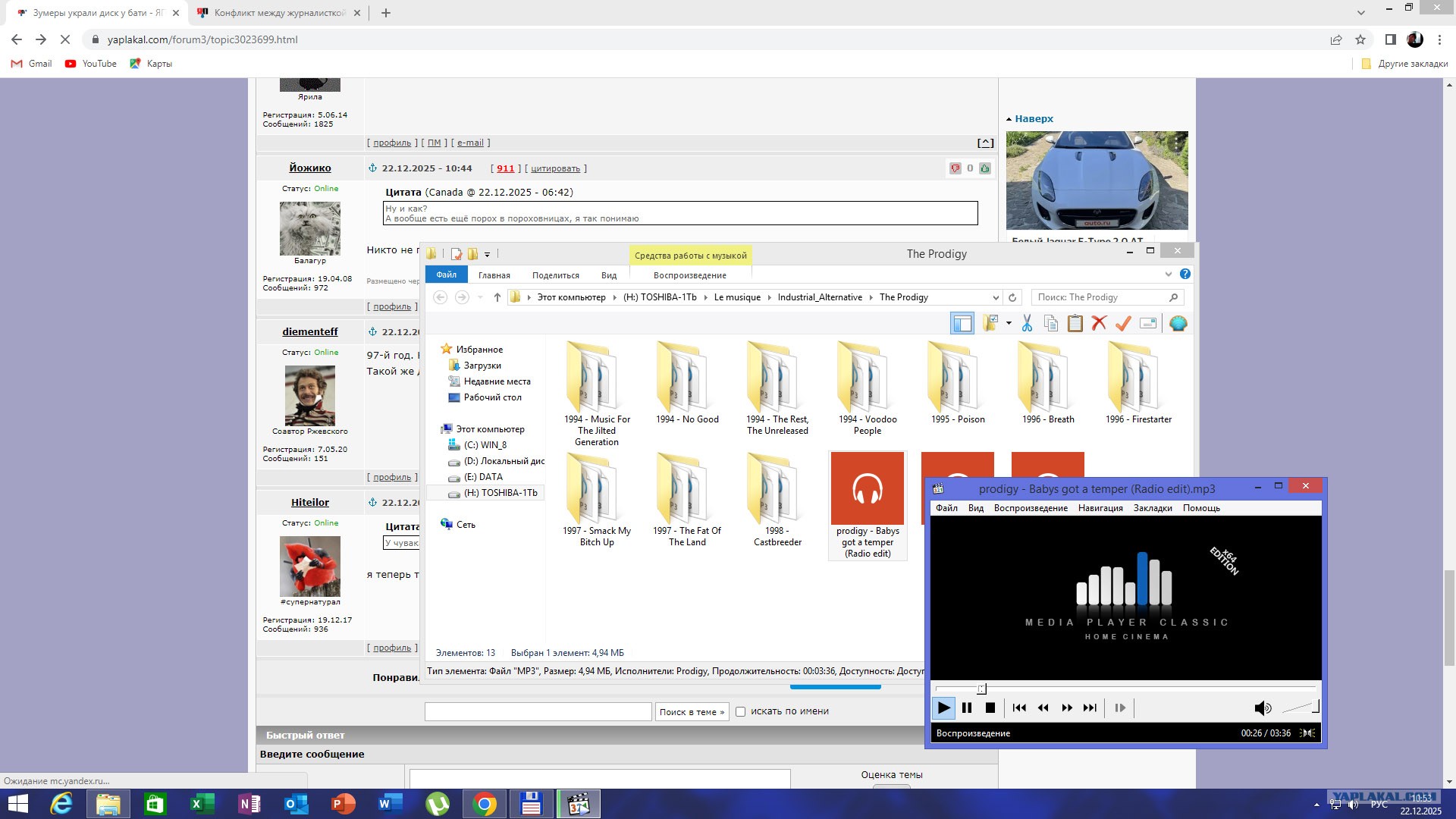Click the player seek bar slider
Screen dimensions: 1456x819
pyautogui.click(x=981, y=689)
